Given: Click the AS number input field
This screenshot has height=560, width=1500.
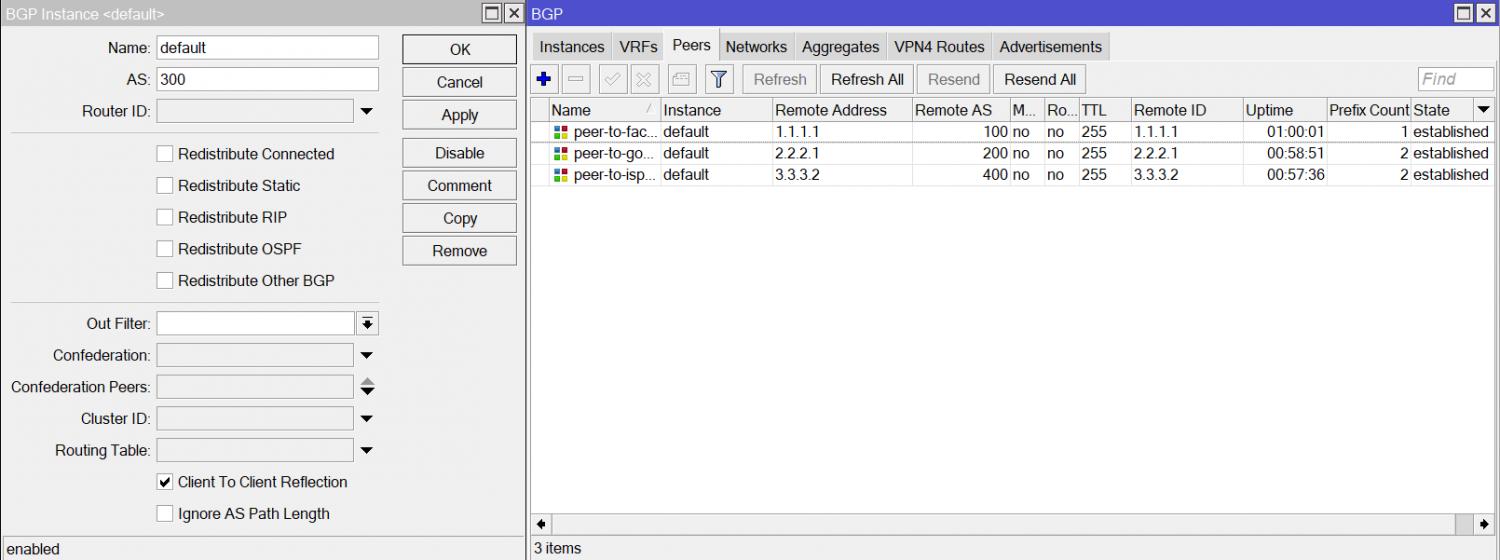Looking at the screenshot, I should [267, 80].
